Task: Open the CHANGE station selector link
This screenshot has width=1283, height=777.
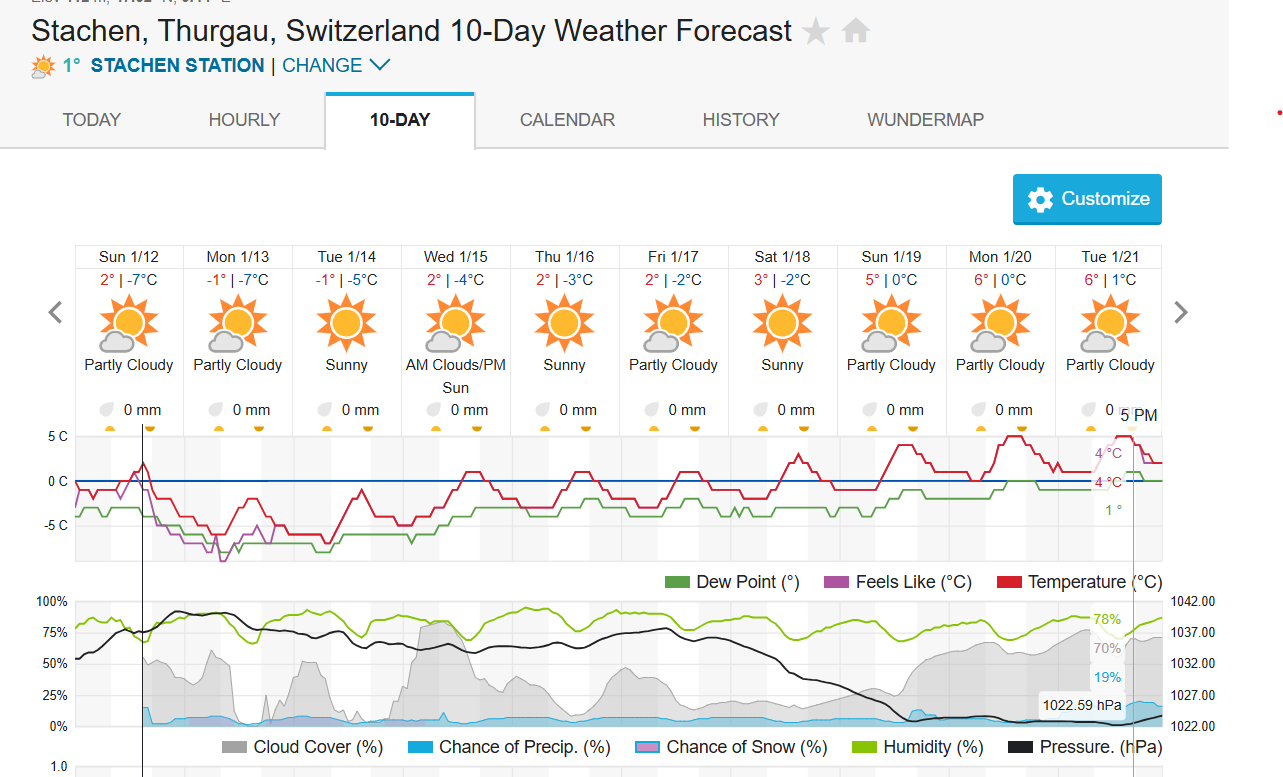Action: [x=322, y=66]
